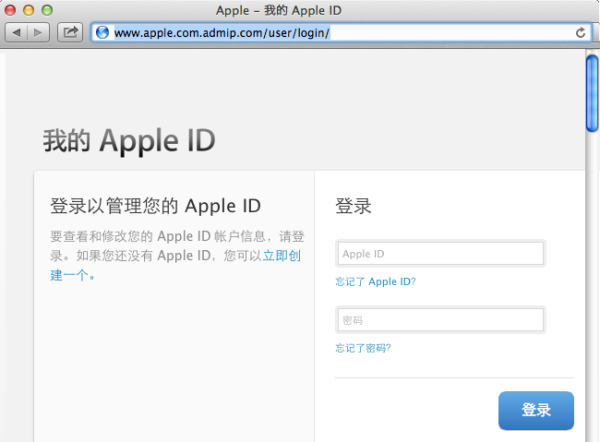Focus the 密码 password field
This screenshot has width=600, height=442.
tap(440, 320)
